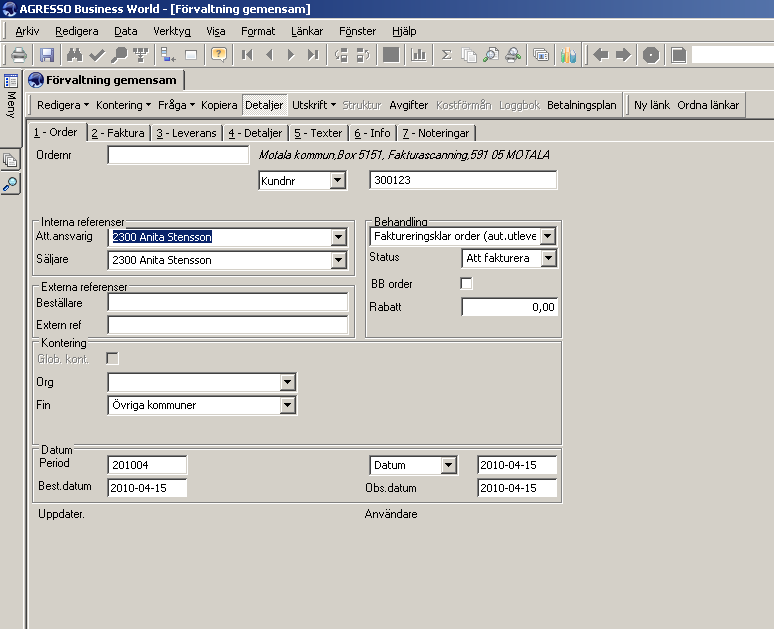Open the Status dropdown
The width and height of the screenshot is (774, 629).
coord(548,258)
